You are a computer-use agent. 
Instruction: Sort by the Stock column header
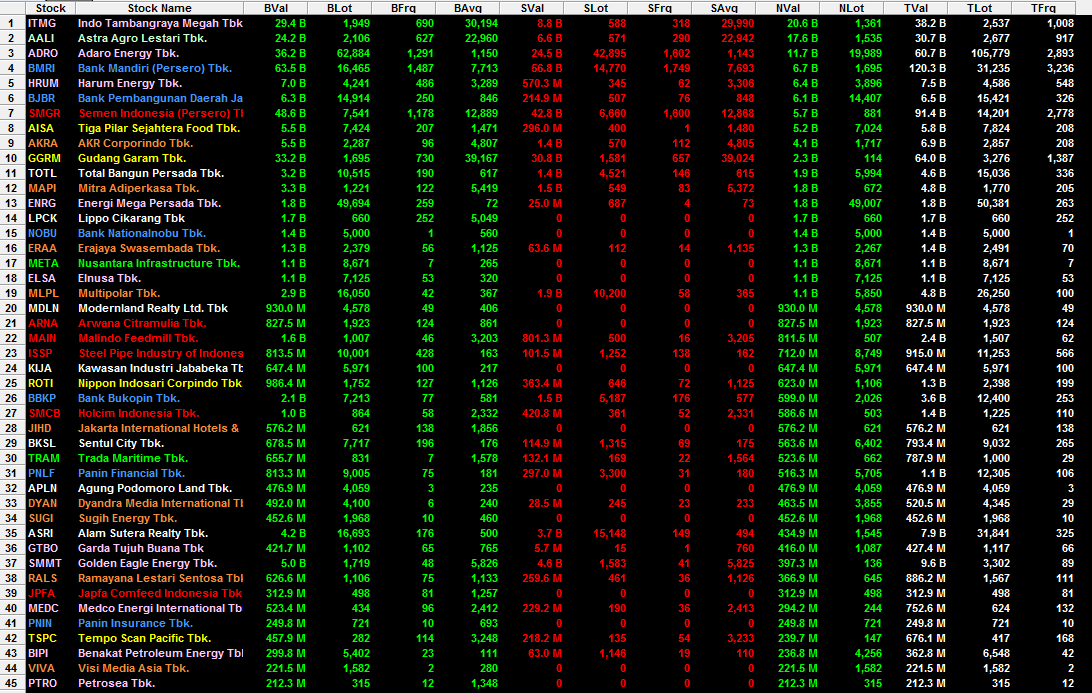pyautogui.click(x=50, y=8)
